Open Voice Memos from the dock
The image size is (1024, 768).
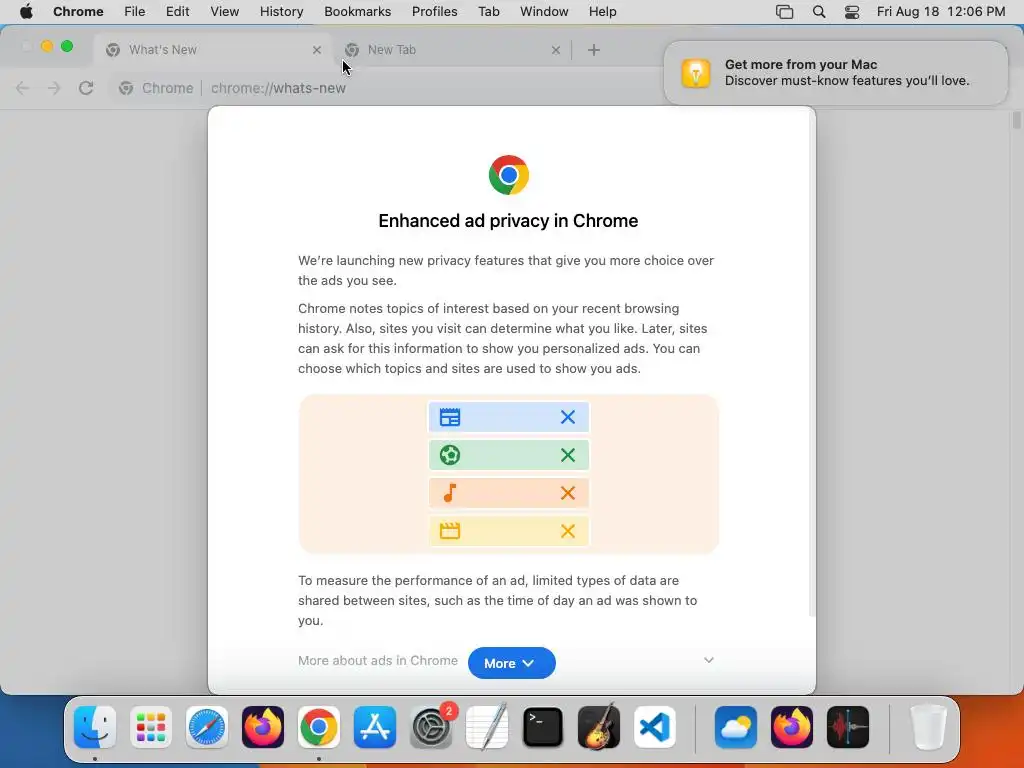click(x=848, y=727)
